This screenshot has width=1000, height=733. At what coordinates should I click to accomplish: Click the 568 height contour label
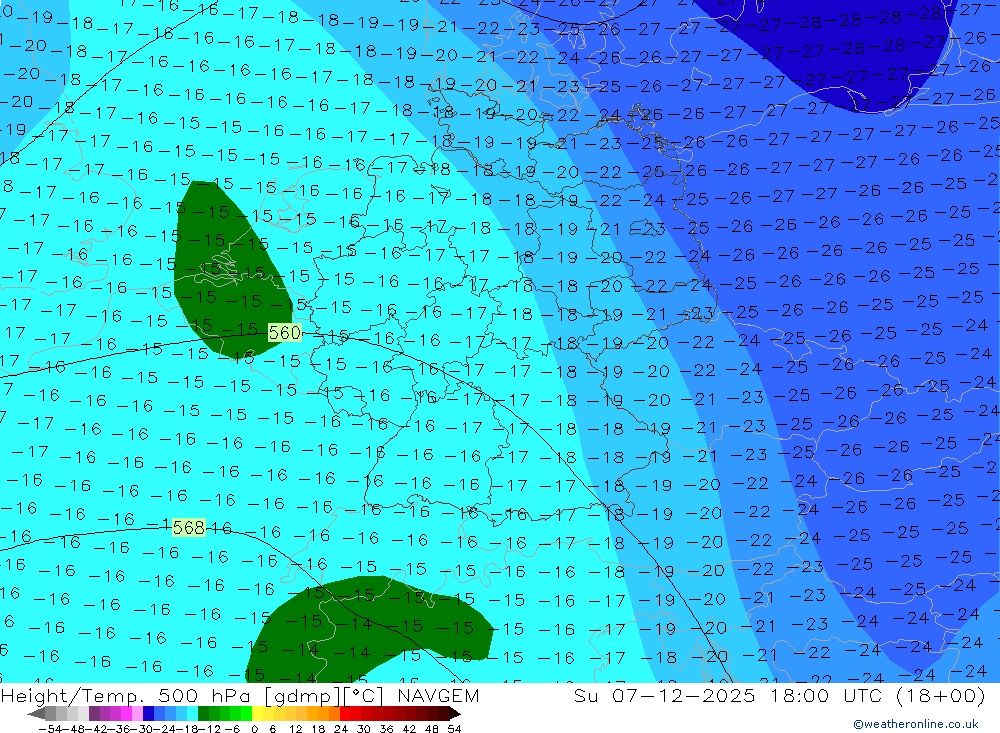click(x=189, y=528)
